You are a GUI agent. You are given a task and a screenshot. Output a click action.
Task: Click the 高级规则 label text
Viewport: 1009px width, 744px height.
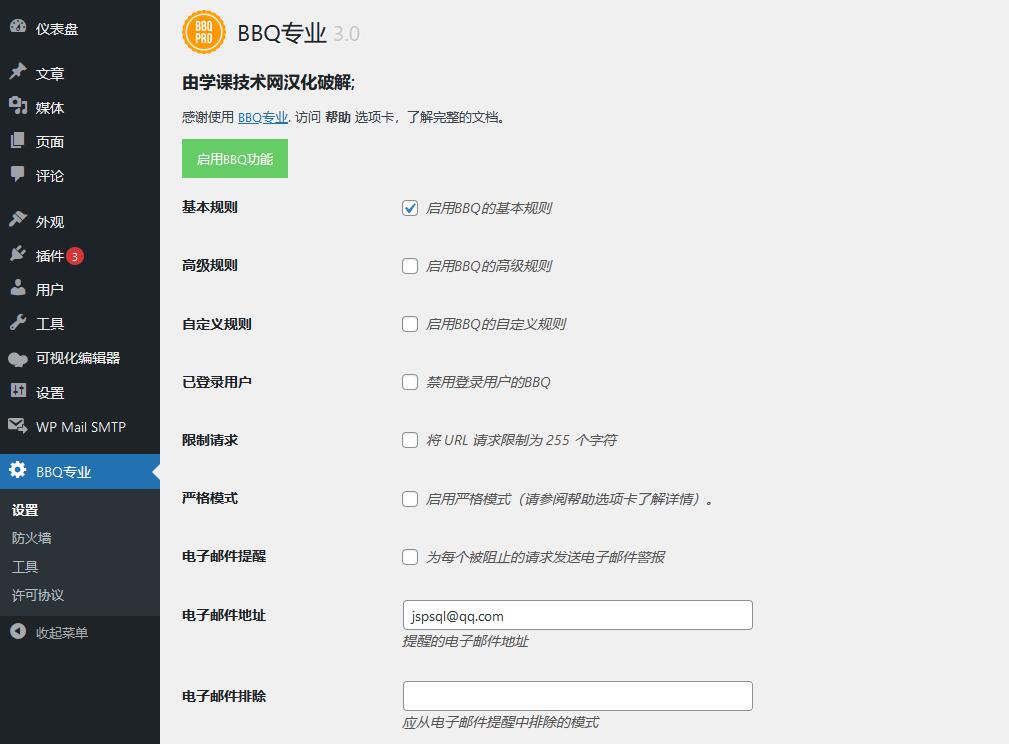(x=210, y=265)
